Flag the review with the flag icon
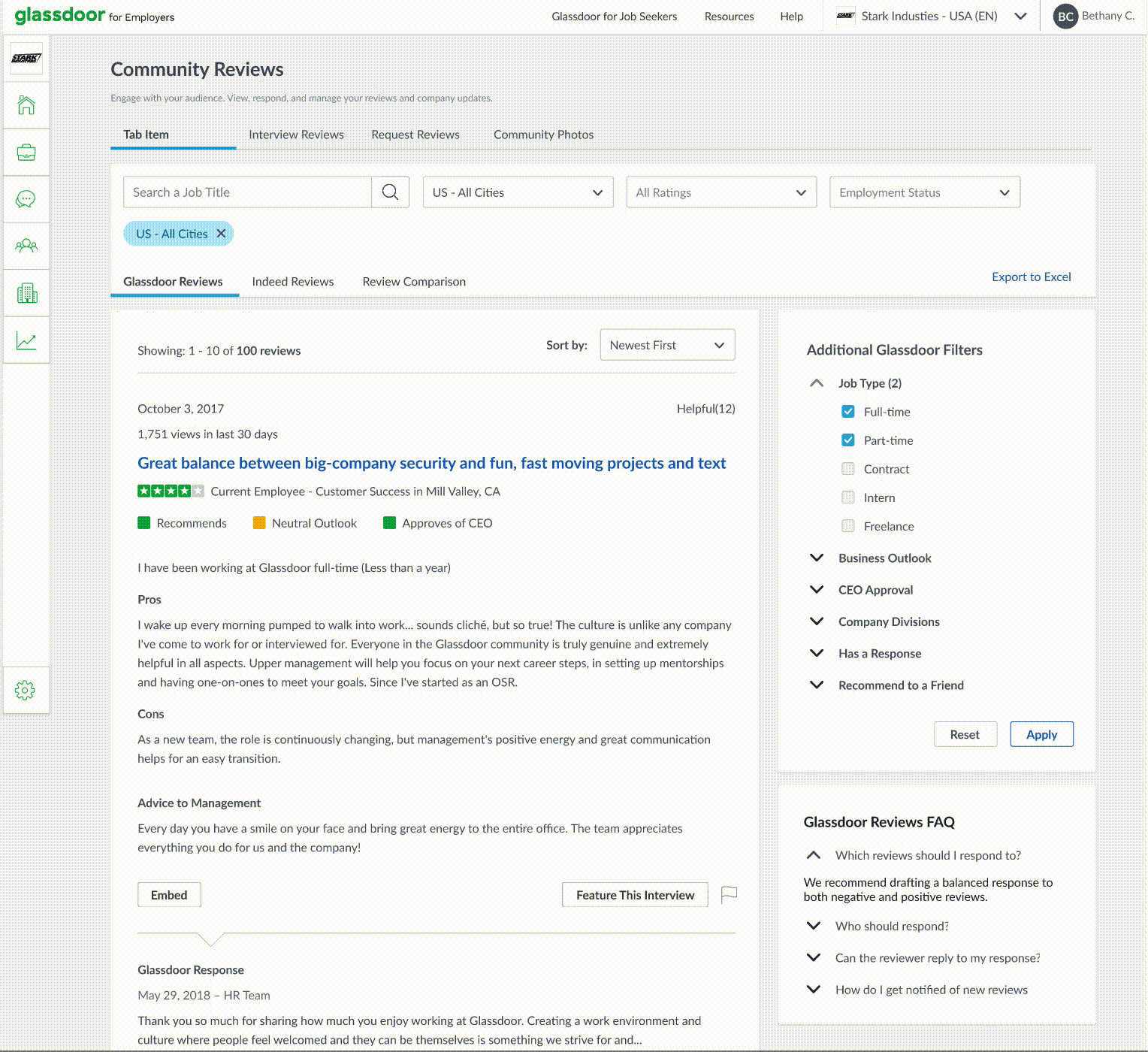This screenshot has height=1052, width=1148. (729, 894)
